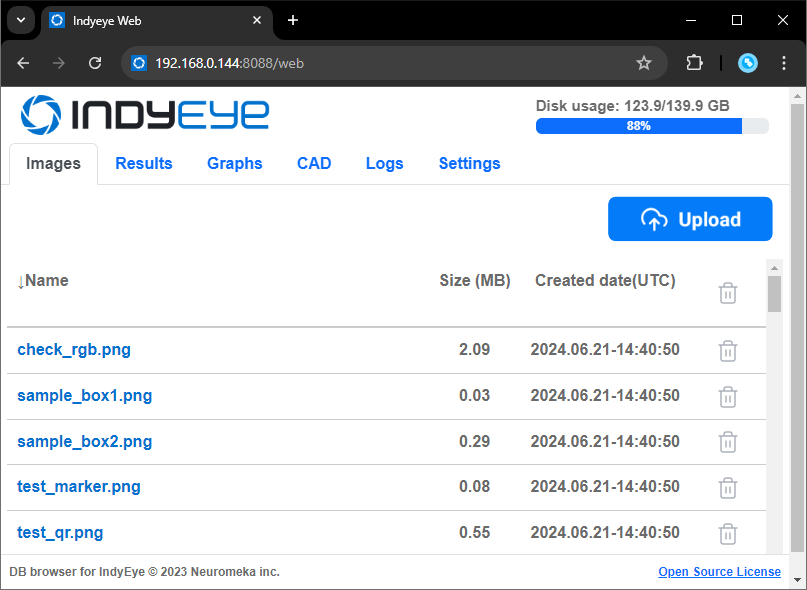Click the Upload button
Screen dimensions: 807x590
coord(690,219)
